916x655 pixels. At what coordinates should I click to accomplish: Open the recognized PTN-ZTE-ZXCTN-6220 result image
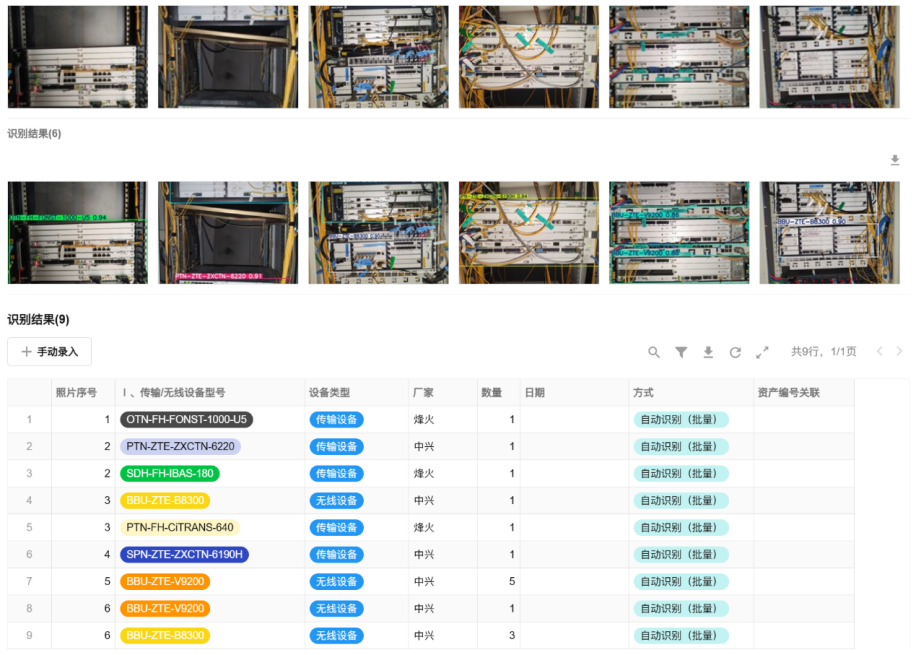pyautogui.click(x=228, y=232)
